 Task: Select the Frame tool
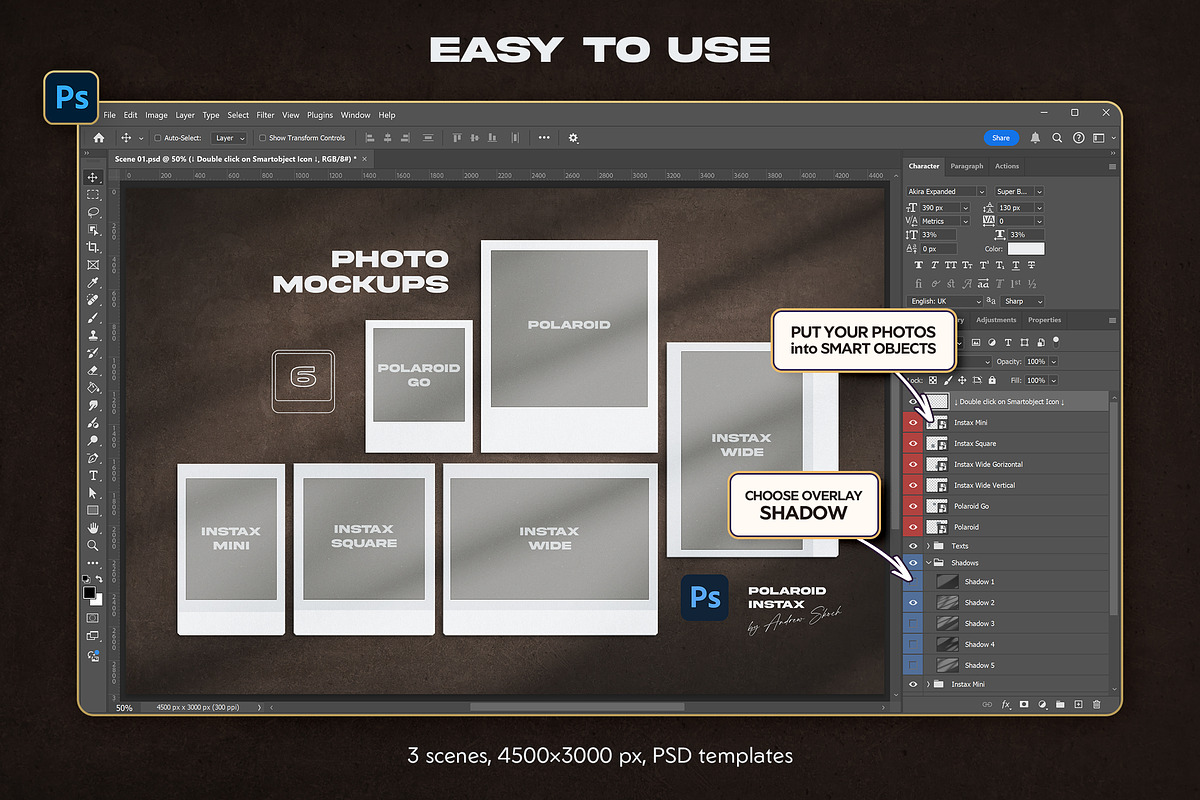(93, 264)
